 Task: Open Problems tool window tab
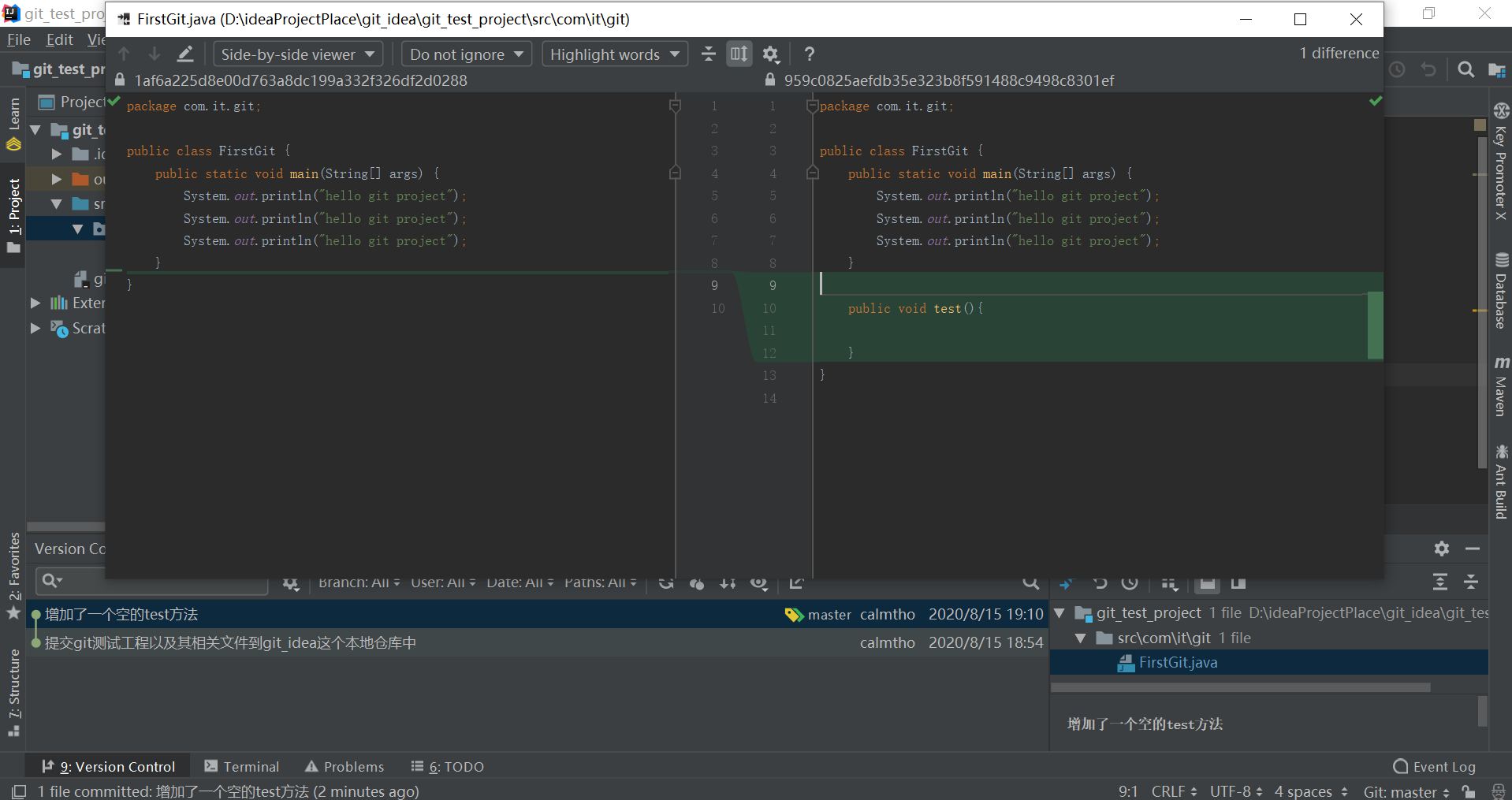click(x=344, y=766)
